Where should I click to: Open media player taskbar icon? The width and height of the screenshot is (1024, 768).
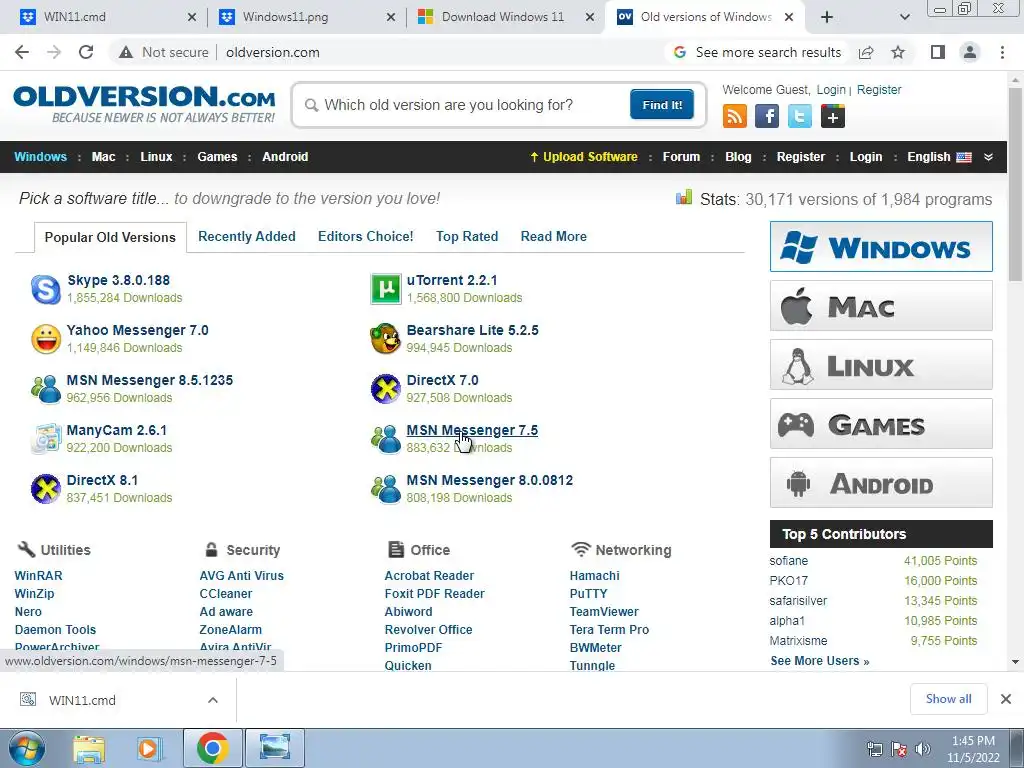click(149, 748)
